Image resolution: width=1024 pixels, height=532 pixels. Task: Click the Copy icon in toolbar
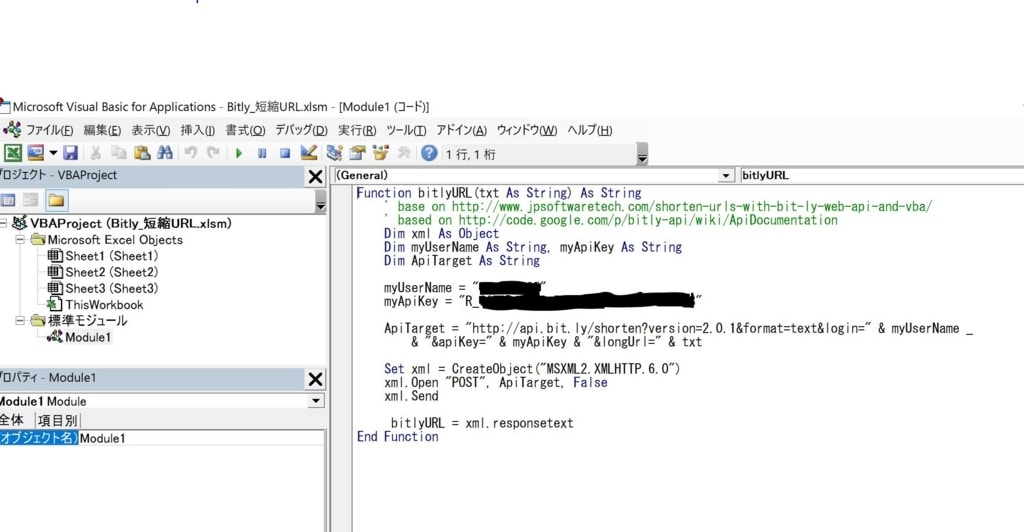point(119,153)
